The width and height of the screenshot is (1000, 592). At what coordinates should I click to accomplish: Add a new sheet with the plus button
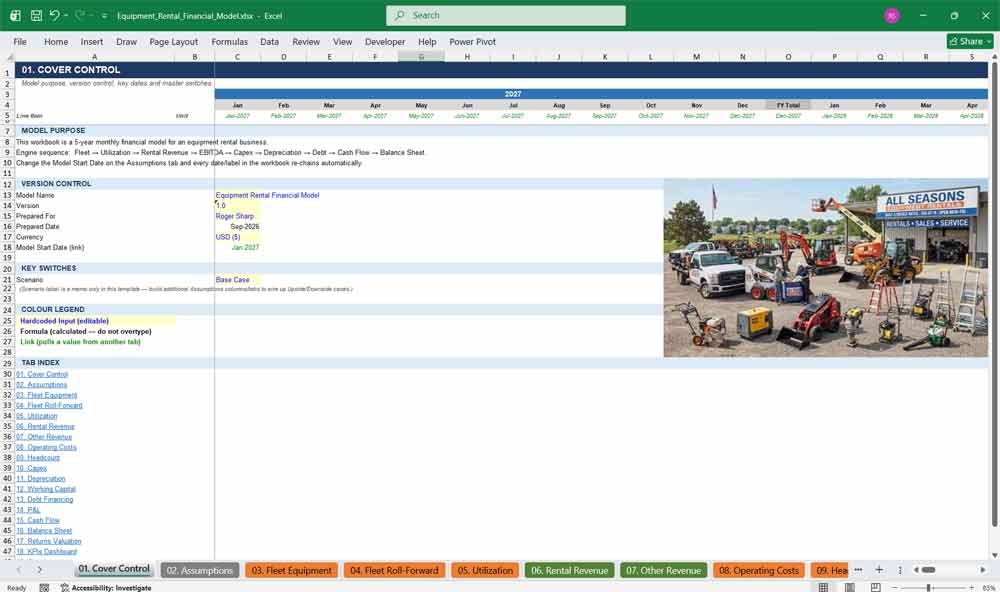[x=879, y=570]
